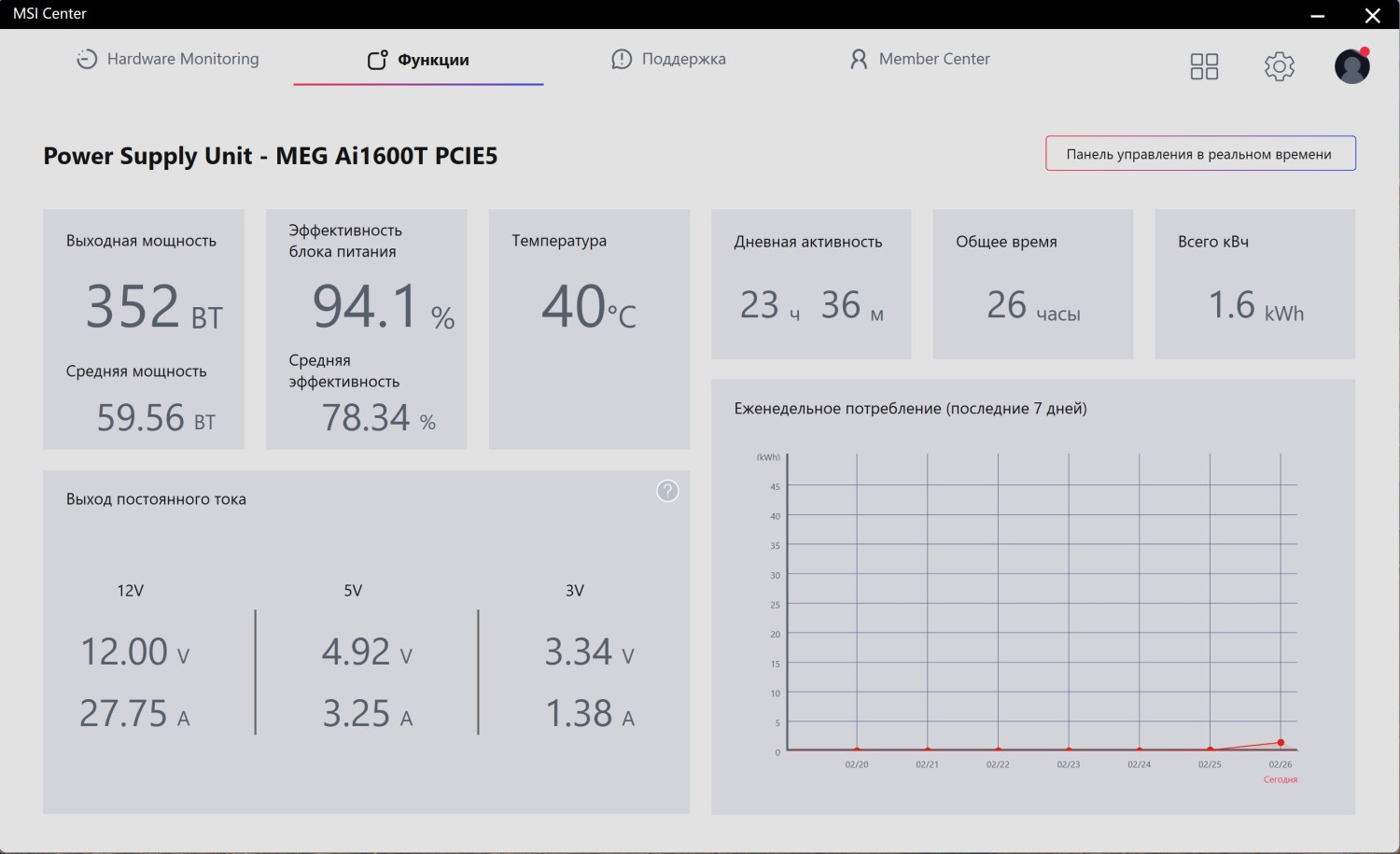
Task: Click the Дневная активность label
Action: [x=808, y=242]
